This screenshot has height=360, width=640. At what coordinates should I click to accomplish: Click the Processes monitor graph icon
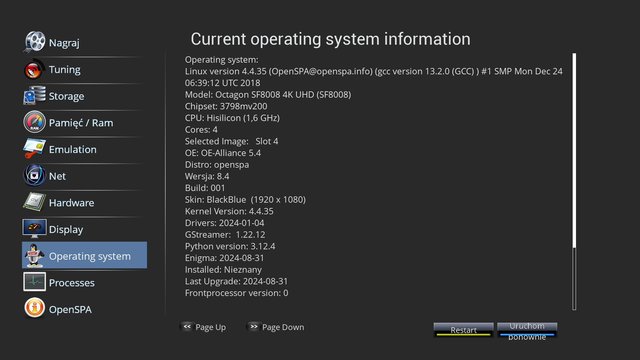pyautogui.click(x=34, y=282)
